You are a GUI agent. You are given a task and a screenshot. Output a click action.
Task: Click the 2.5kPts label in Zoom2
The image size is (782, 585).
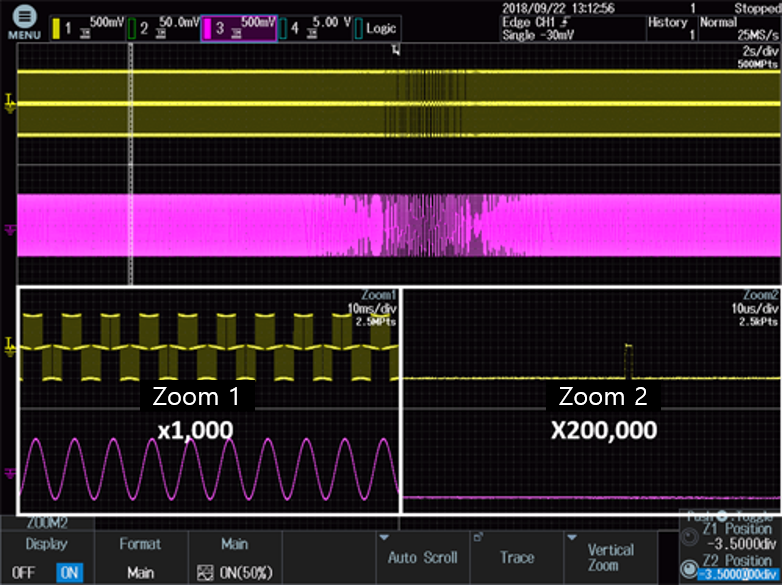coord(759,322)
